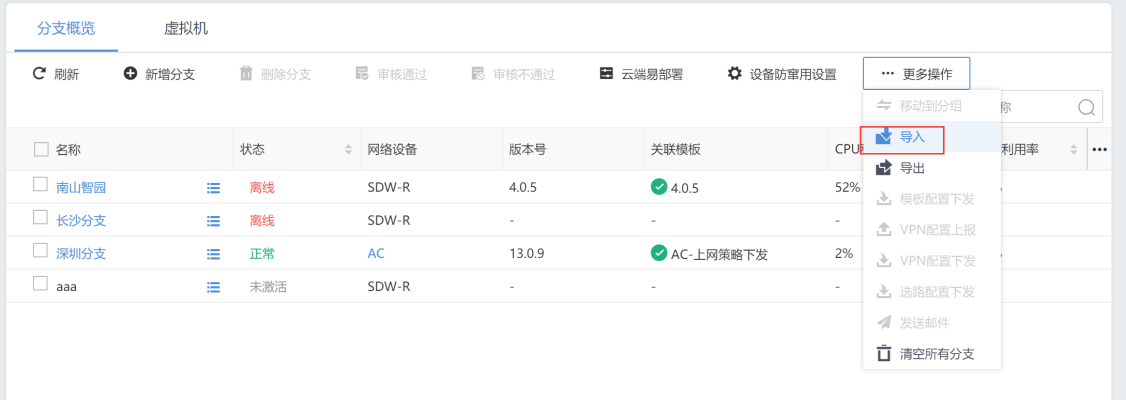
Task: Tick the checkbox for 深圳分支 row
Action: click(41, 252)
